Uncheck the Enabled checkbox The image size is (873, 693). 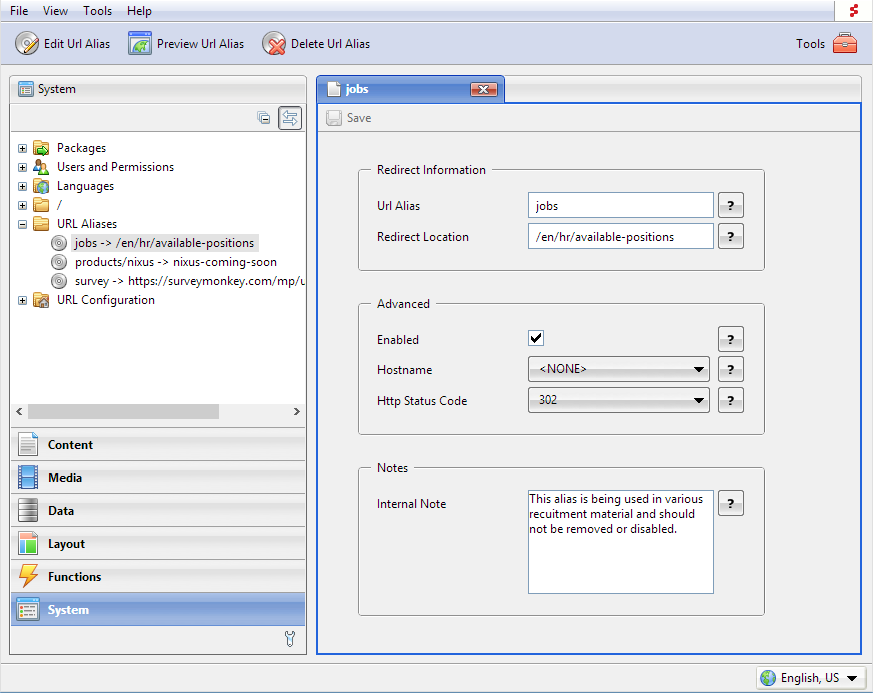click(536, 339)
